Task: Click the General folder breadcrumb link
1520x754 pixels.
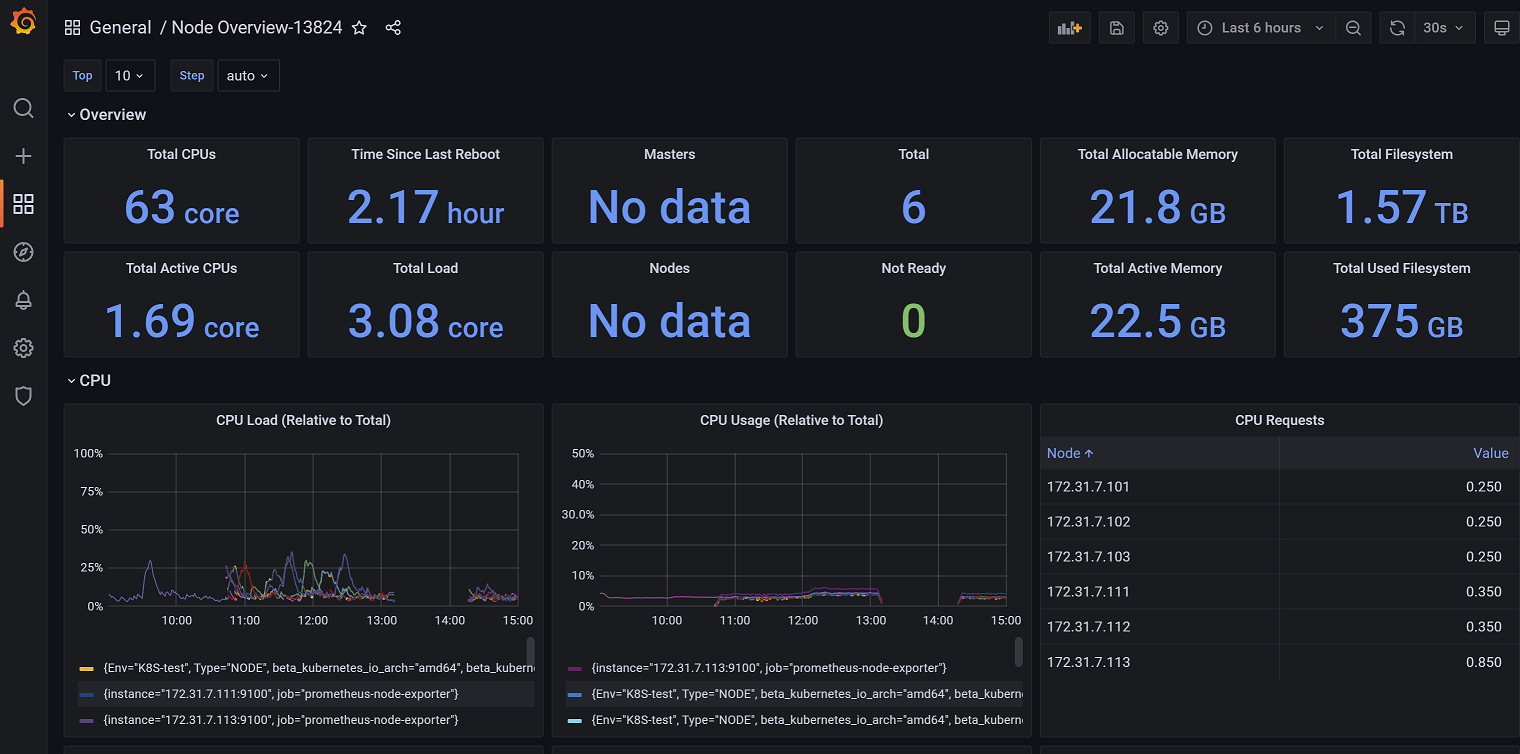Action: [120, 28]
